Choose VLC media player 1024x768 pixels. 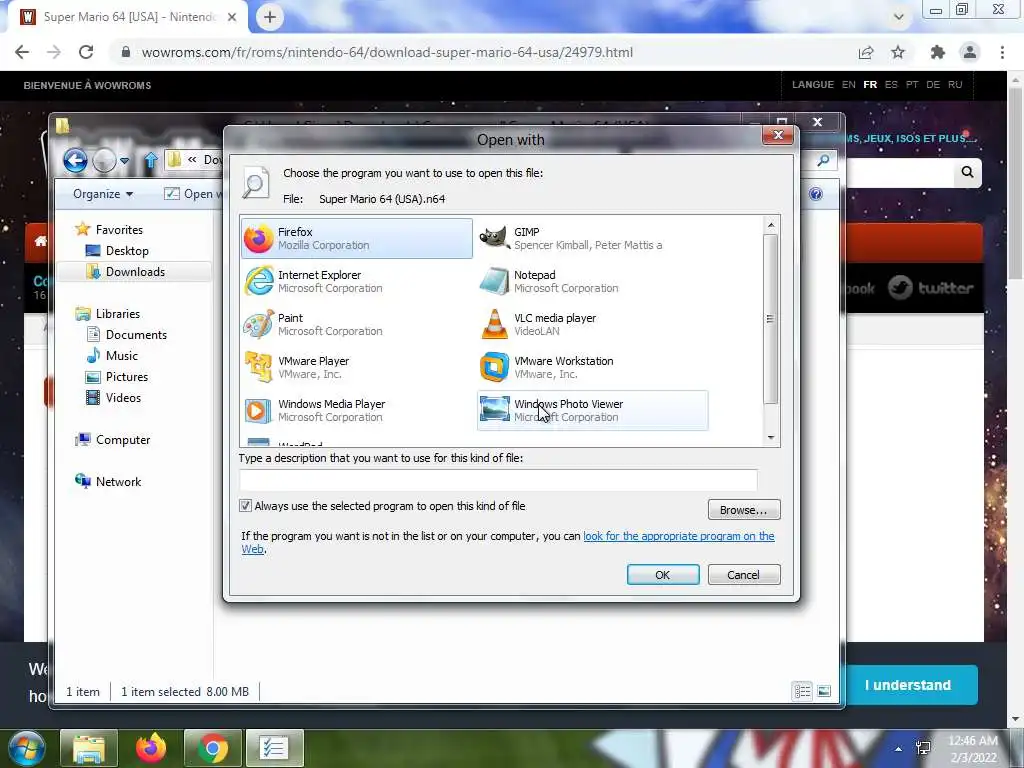[592, 325]
